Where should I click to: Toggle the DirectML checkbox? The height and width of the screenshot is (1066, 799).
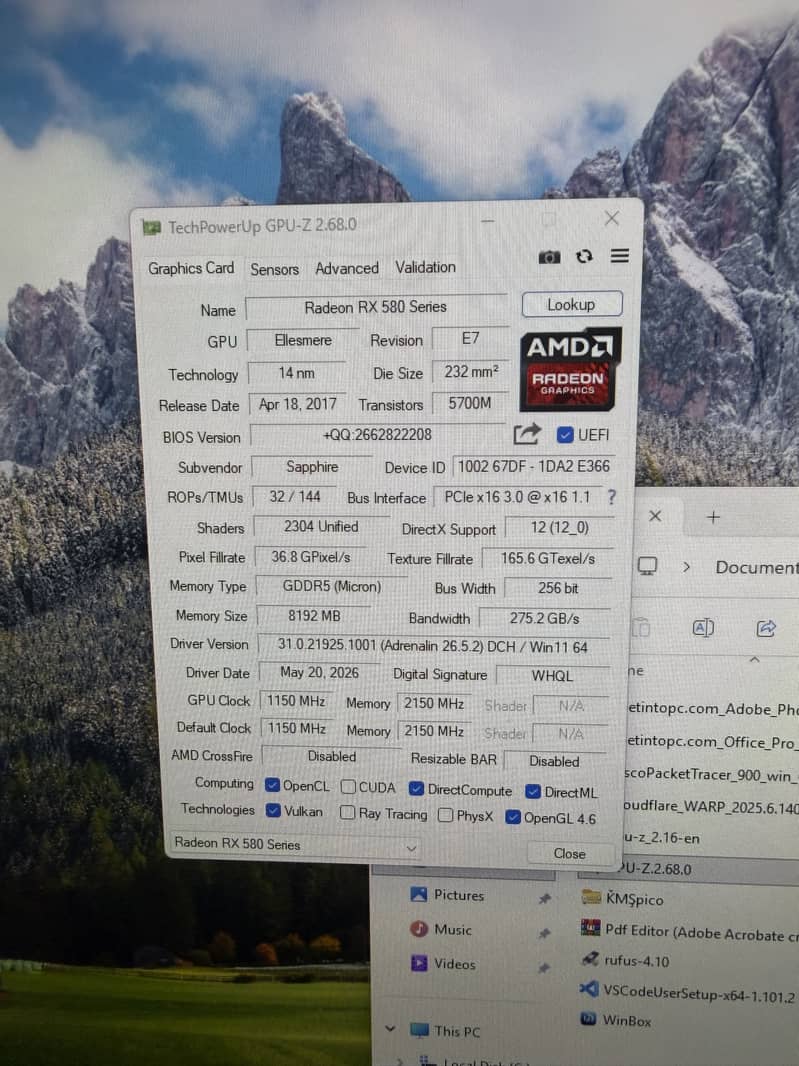[533, 791]
